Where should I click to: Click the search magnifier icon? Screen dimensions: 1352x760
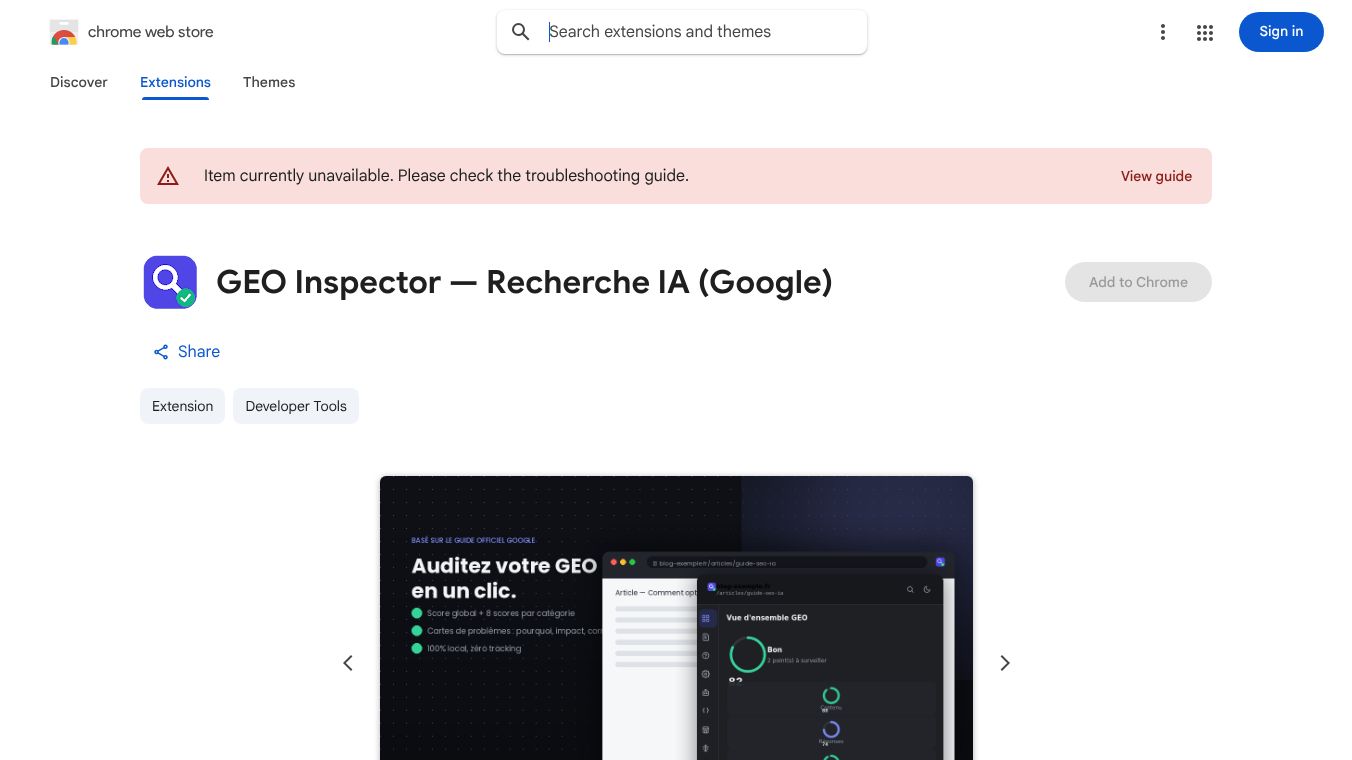(x=521, y=32)
